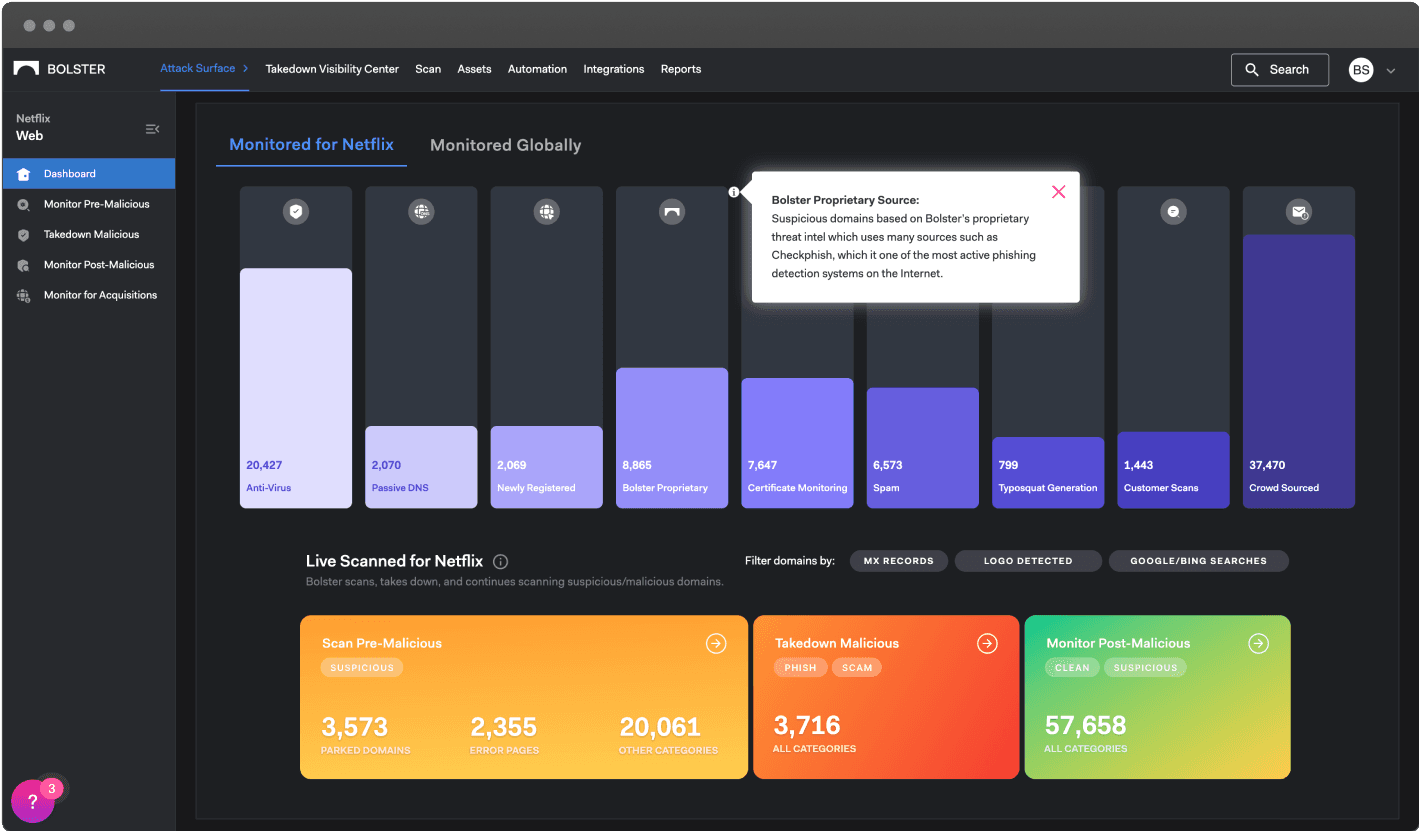Viewport: 1419px width, 831px height.
Task: Click the Crowd Sourced mail icon
Action: coord(1299,212)
